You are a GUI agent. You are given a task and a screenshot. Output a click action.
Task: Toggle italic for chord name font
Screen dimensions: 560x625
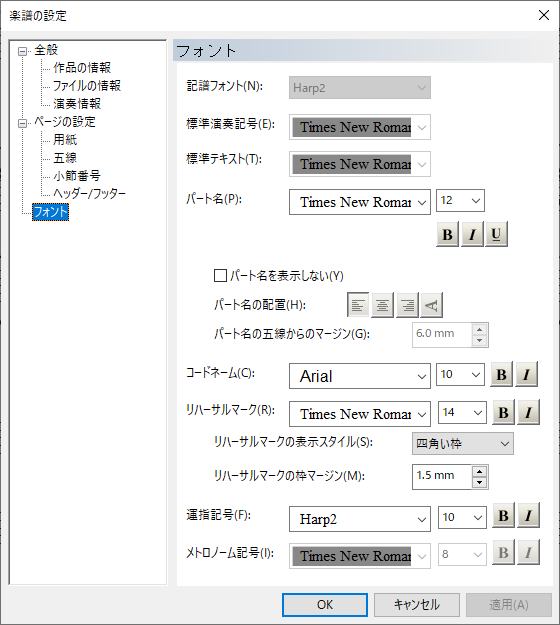click(x=526, y=374)
